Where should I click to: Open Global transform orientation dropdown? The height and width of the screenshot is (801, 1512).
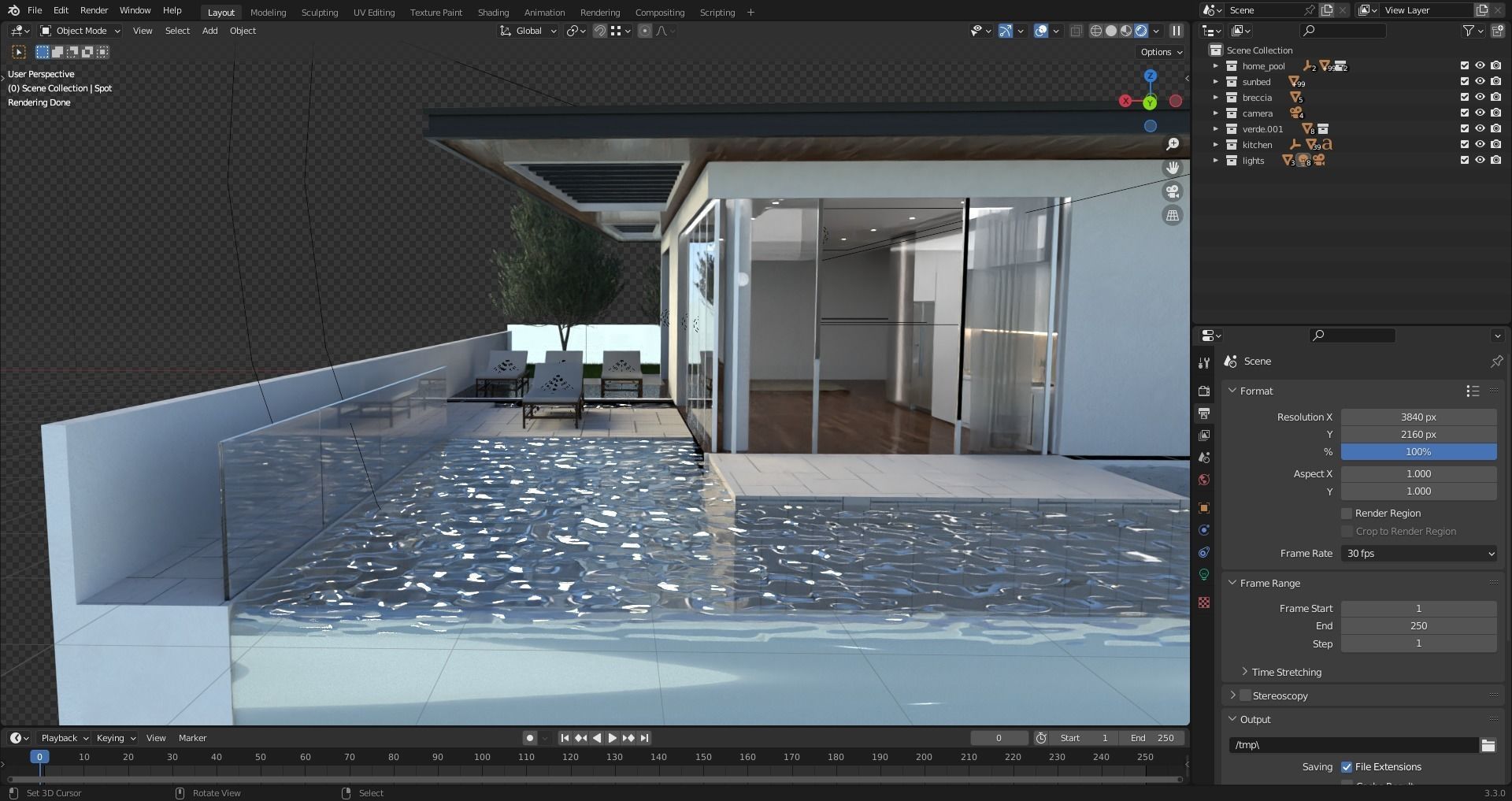pyautogui.click(x=528, y=31)
